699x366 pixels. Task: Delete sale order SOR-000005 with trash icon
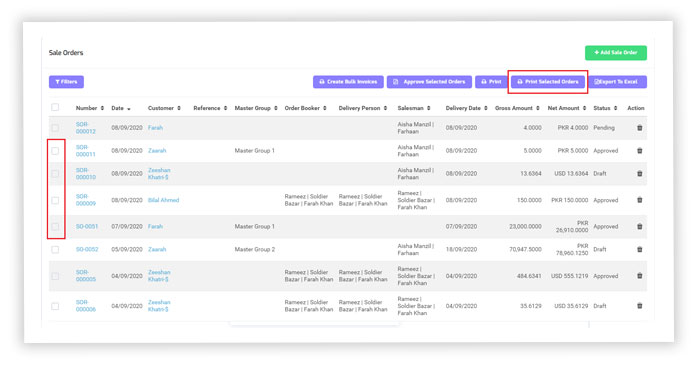click(639, 276)
